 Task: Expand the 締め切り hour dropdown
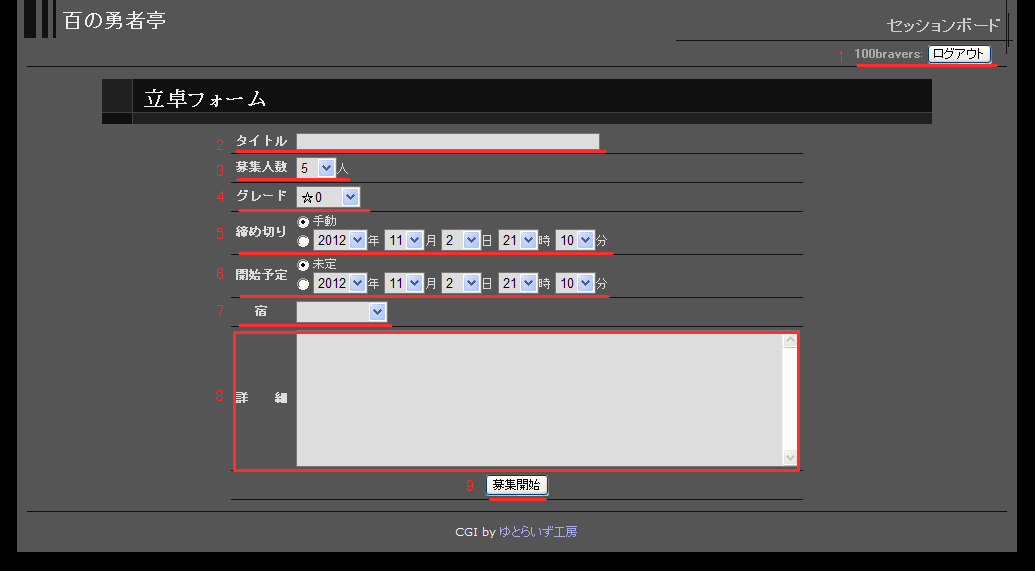click(x=518, y=241)
